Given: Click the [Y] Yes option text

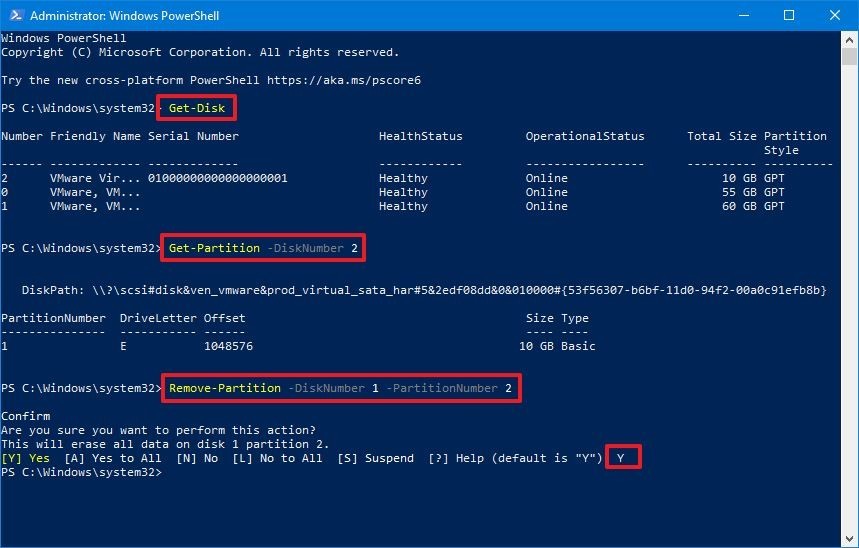Looking at the screenshot, I should (25, 458).
